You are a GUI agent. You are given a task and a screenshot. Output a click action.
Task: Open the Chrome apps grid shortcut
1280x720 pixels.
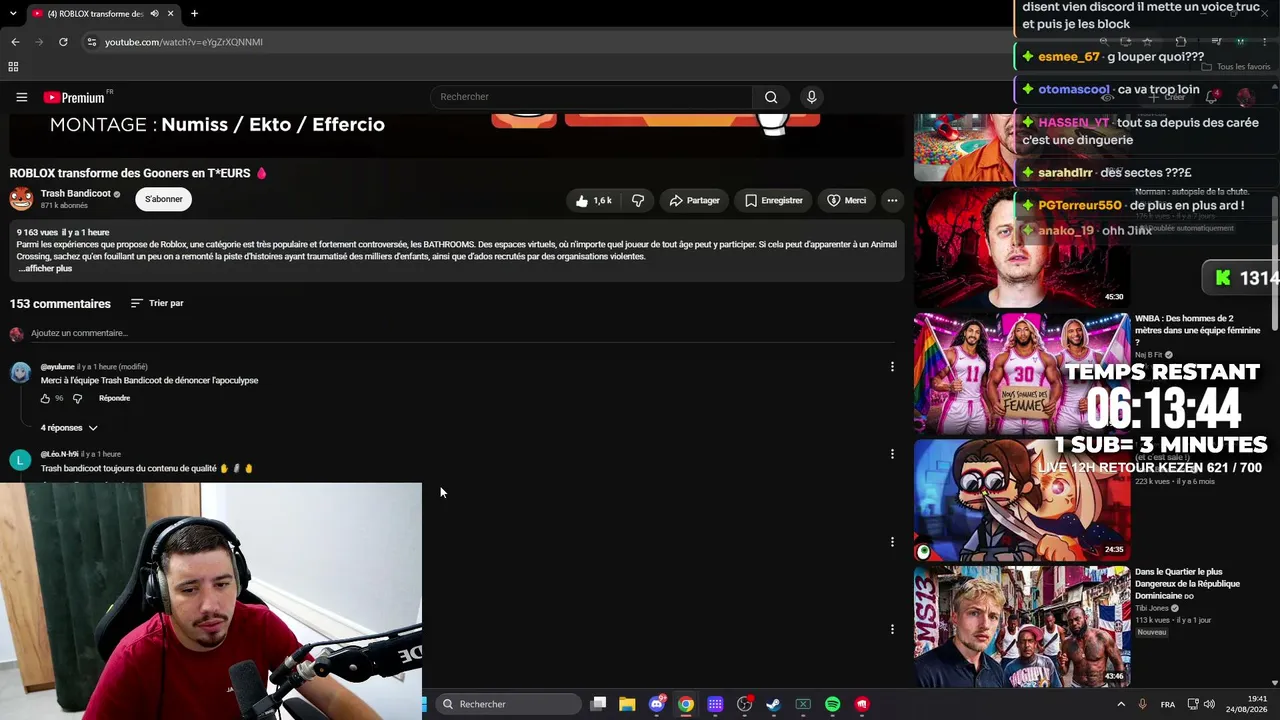(13, 67)
